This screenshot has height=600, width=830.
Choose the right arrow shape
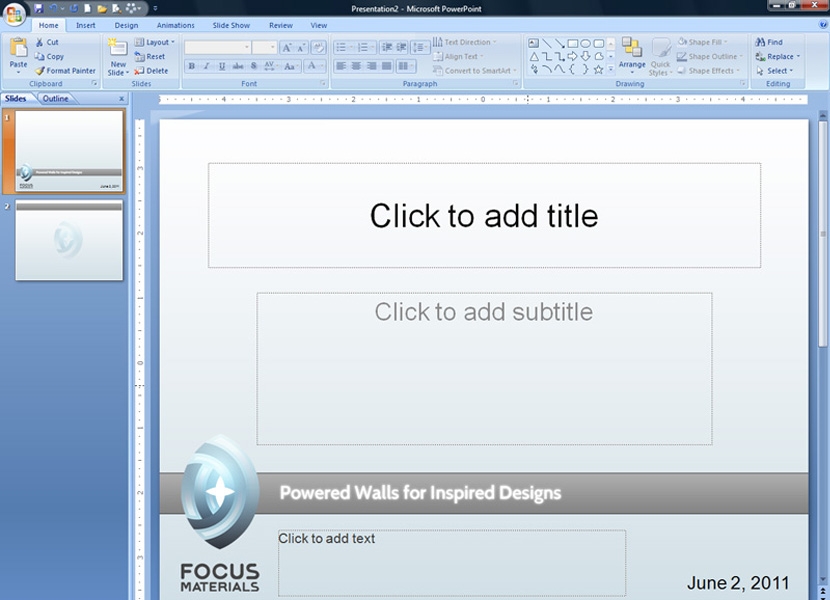[x=573, y=56]
